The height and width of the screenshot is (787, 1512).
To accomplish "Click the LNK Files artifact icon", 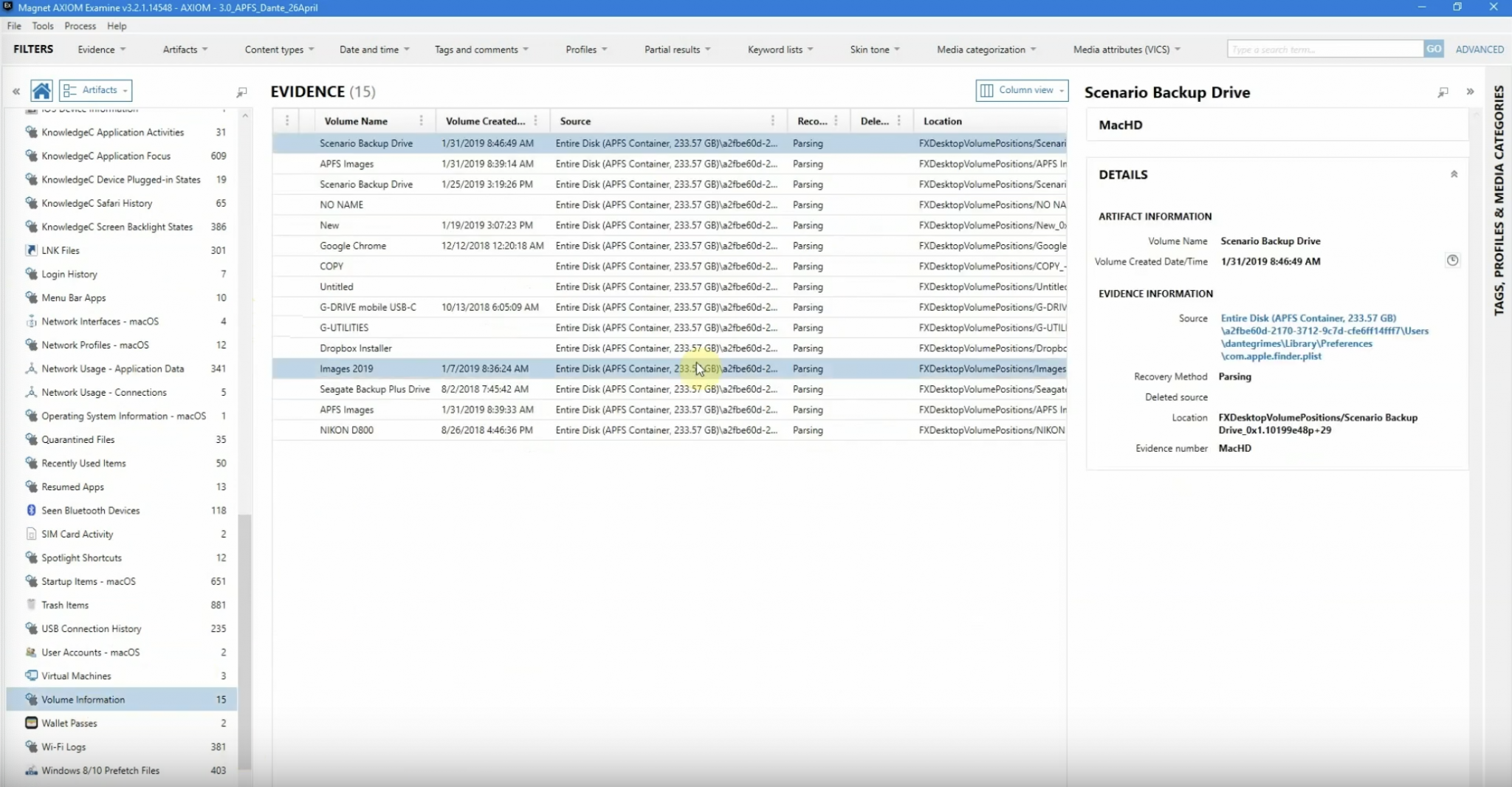I will [30, 250].
